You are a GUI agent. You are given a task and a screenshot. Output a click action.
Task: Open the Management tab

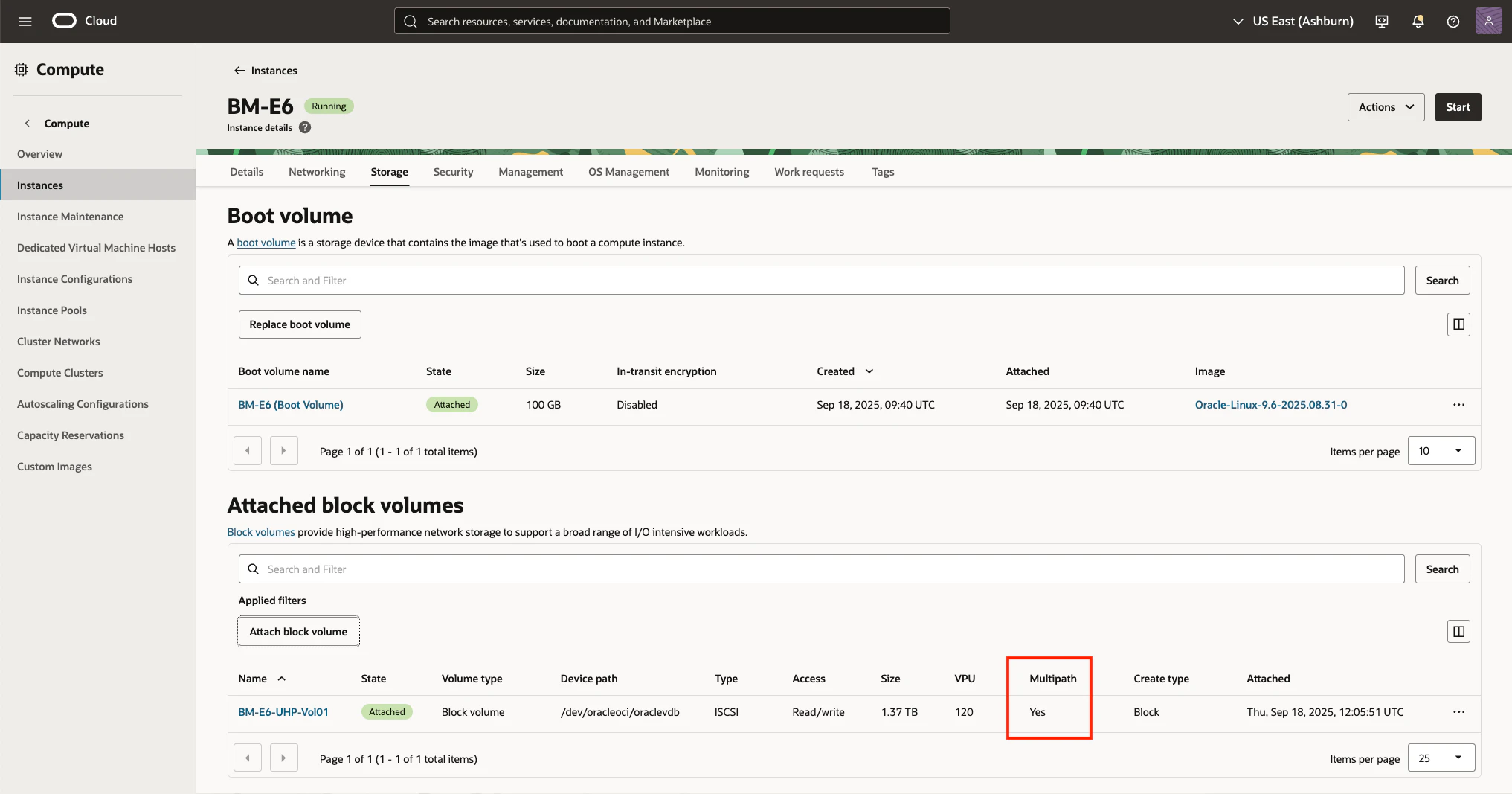click(531, 172)
